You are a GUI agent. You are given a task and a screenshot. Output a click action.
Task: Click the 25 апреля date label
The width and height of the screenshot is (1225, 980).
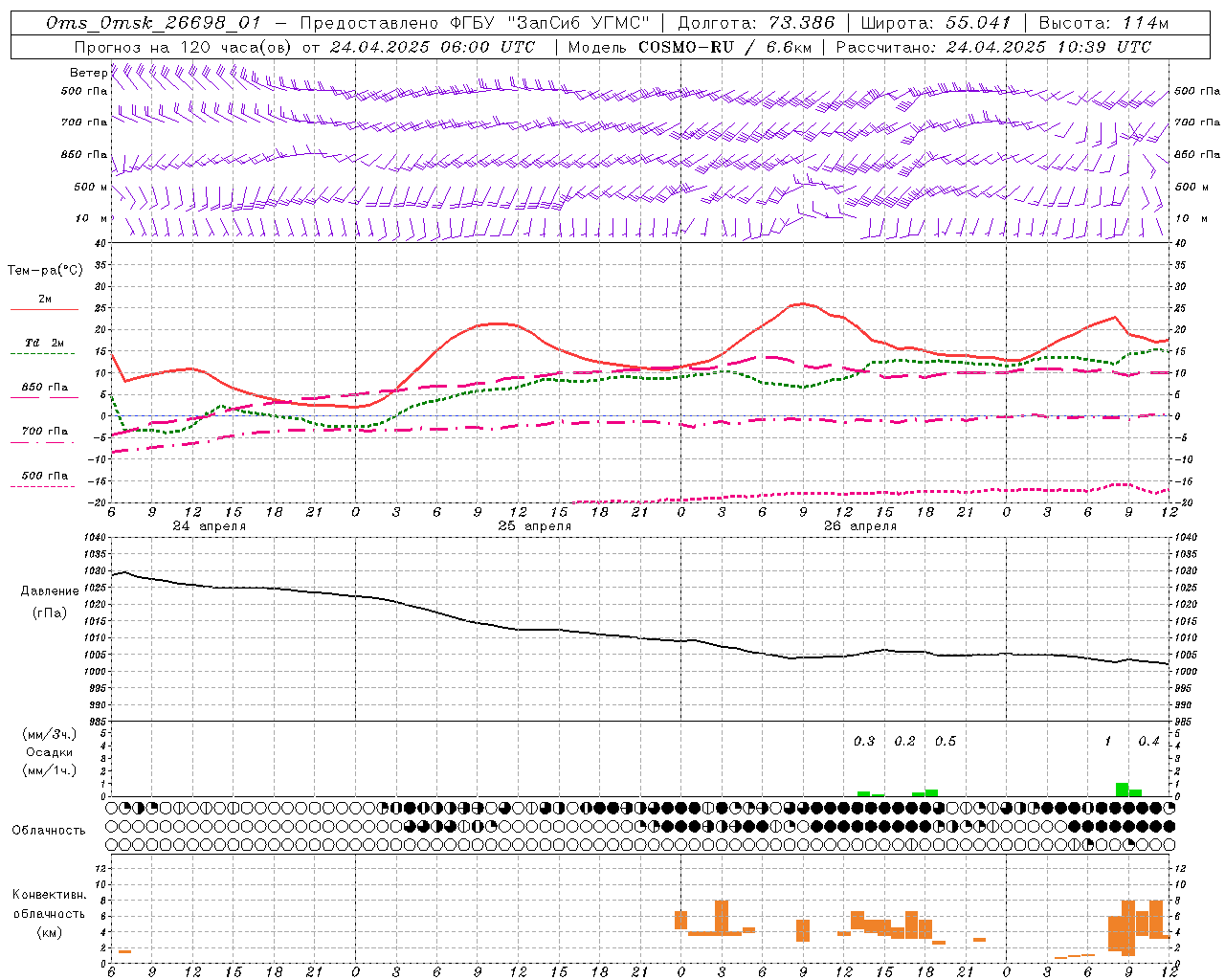(534, 526)
